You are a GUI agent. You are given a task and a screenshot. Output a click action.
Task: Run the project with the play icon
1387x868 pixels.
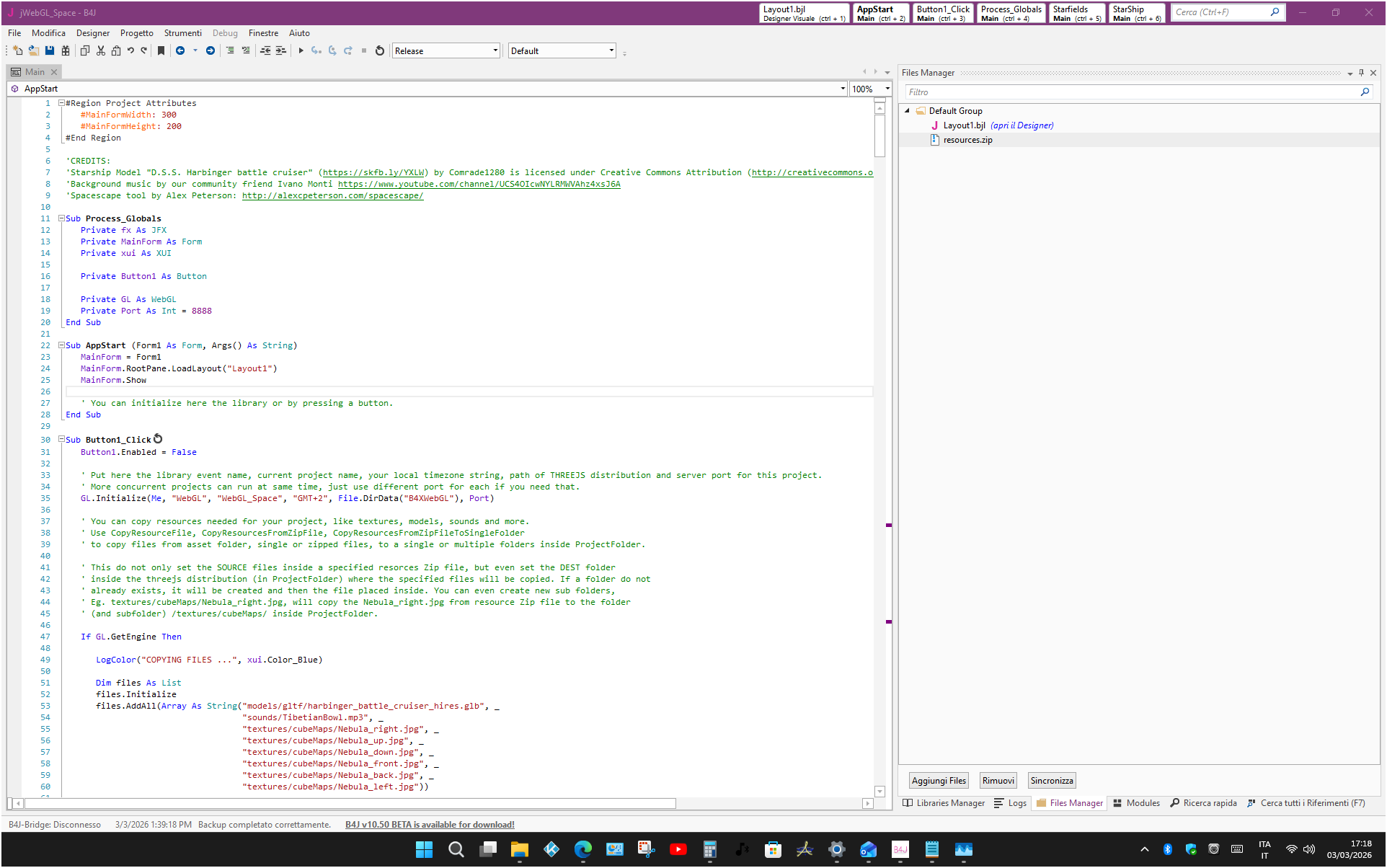click(x=301, y=50)
